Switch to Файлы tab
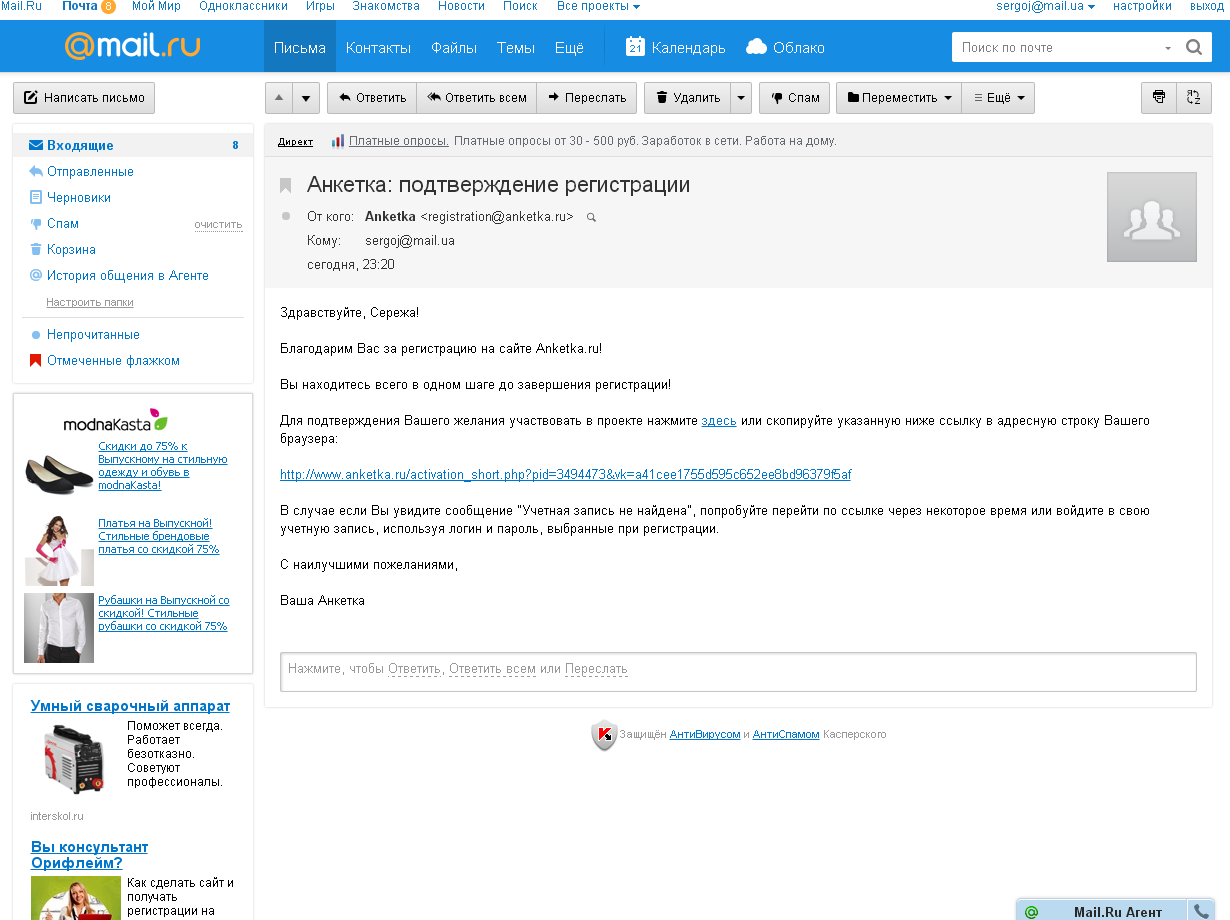Image resolution: width=1230 pixels, height=920 pixels. tap(454, 47)
